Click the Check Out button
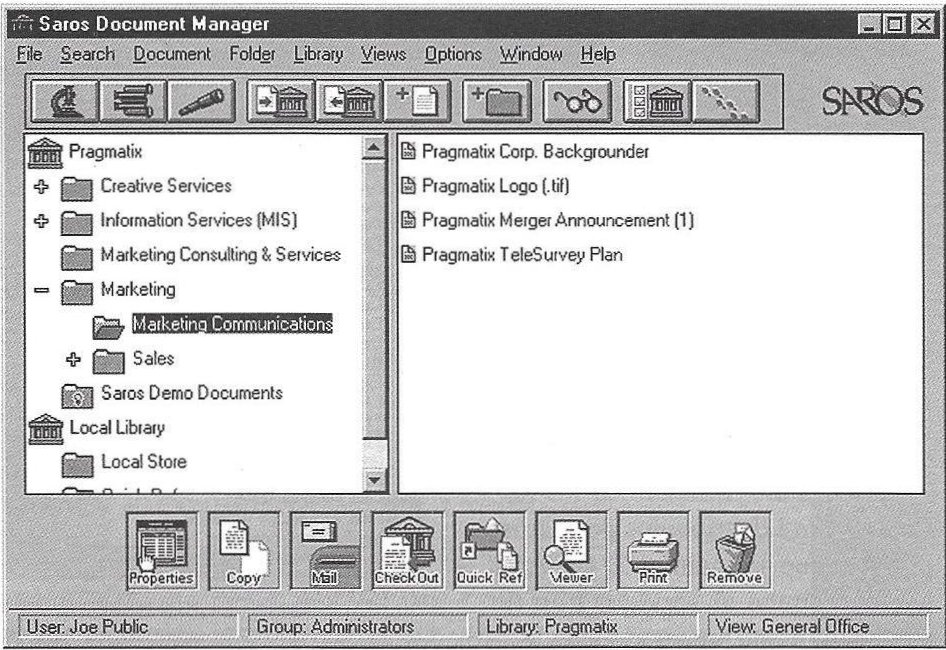The width and height of the screenshot is (946, 650). tap(407, 551)
